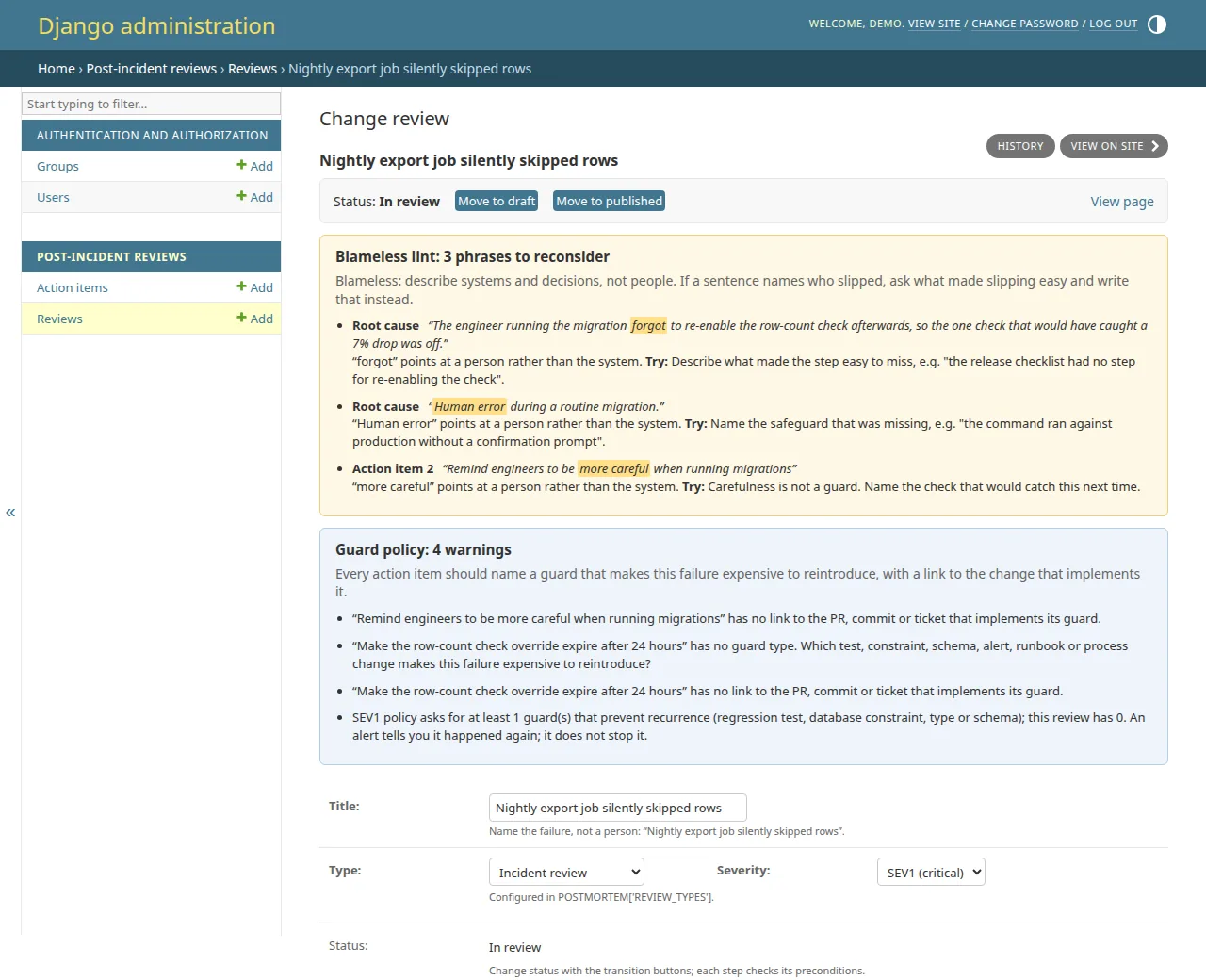Open the Action items sidebar link
This screenshot has height=980, width=1206.
point(73,287)
